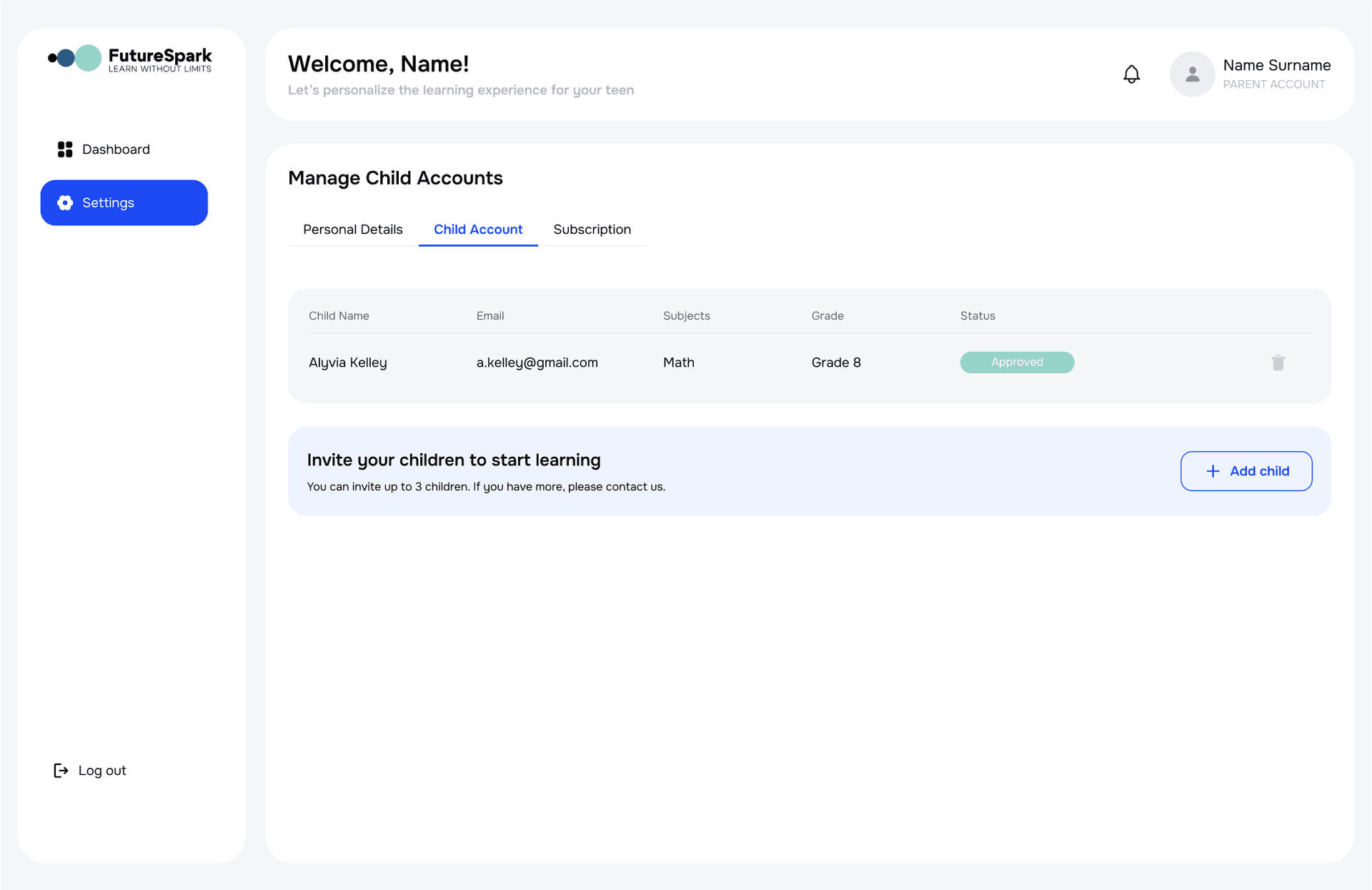Viewport: 1372px width, 890px height.
Task: Select the Child Account tab
Action: tap(478, 229)
